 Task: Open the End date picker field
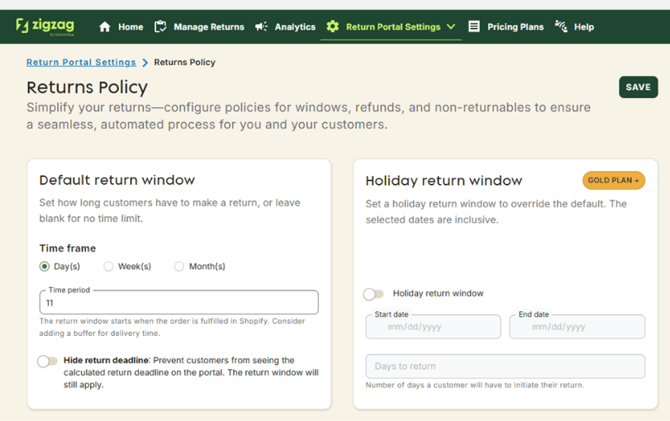click(x=577, y=327)
